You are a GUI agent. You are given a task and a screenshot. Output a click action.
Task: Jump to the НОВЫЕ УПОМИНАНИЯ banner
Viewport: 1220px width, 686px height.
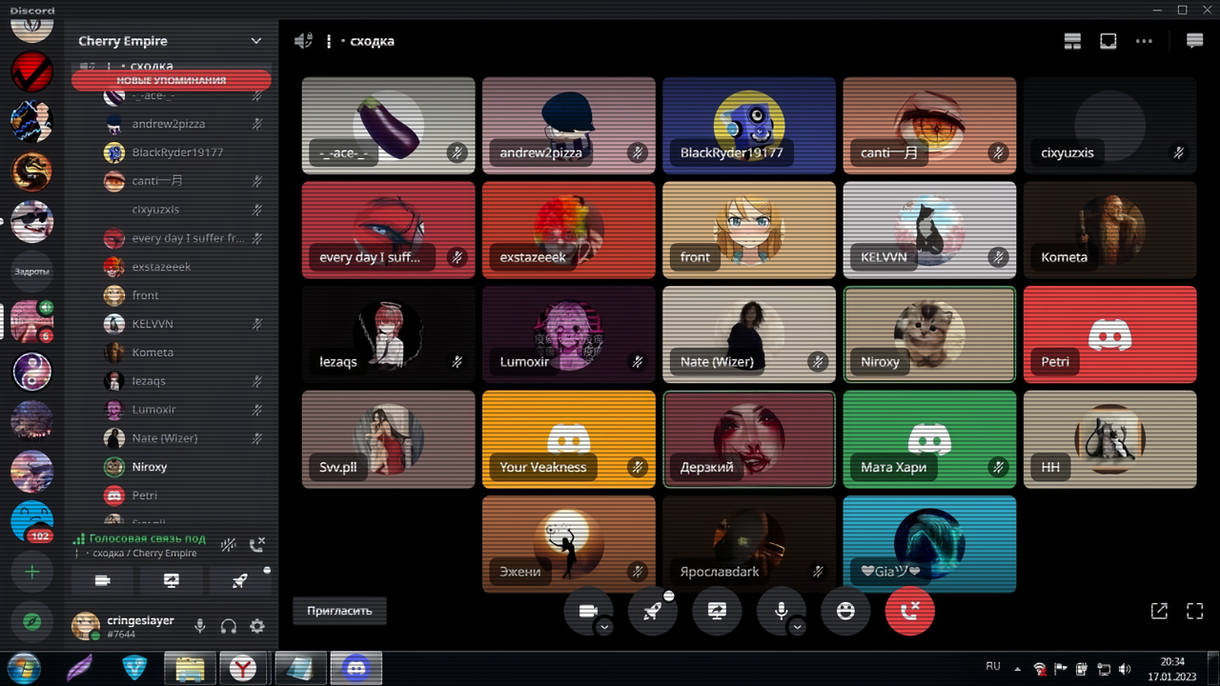pos(171,80)
